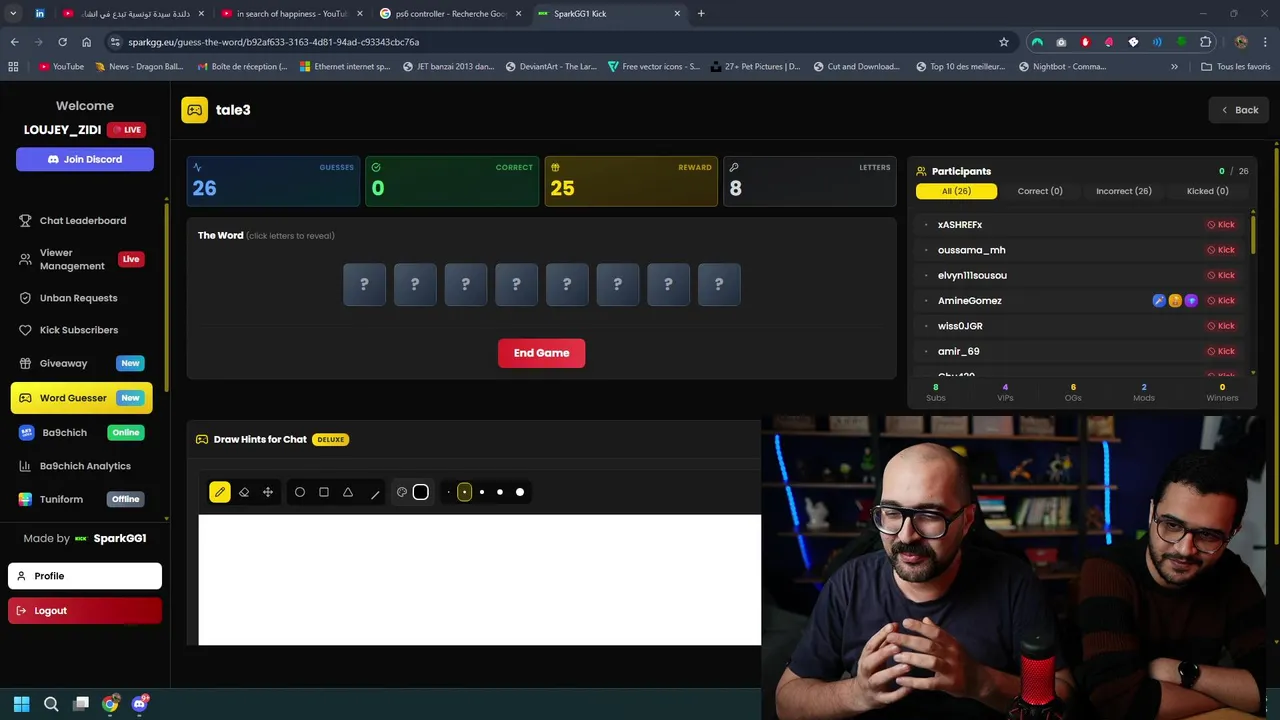This screenshot has width=1280, height=720.
Task: Click the camera screenshot extension icon
Action: [x=1061, y=42]
